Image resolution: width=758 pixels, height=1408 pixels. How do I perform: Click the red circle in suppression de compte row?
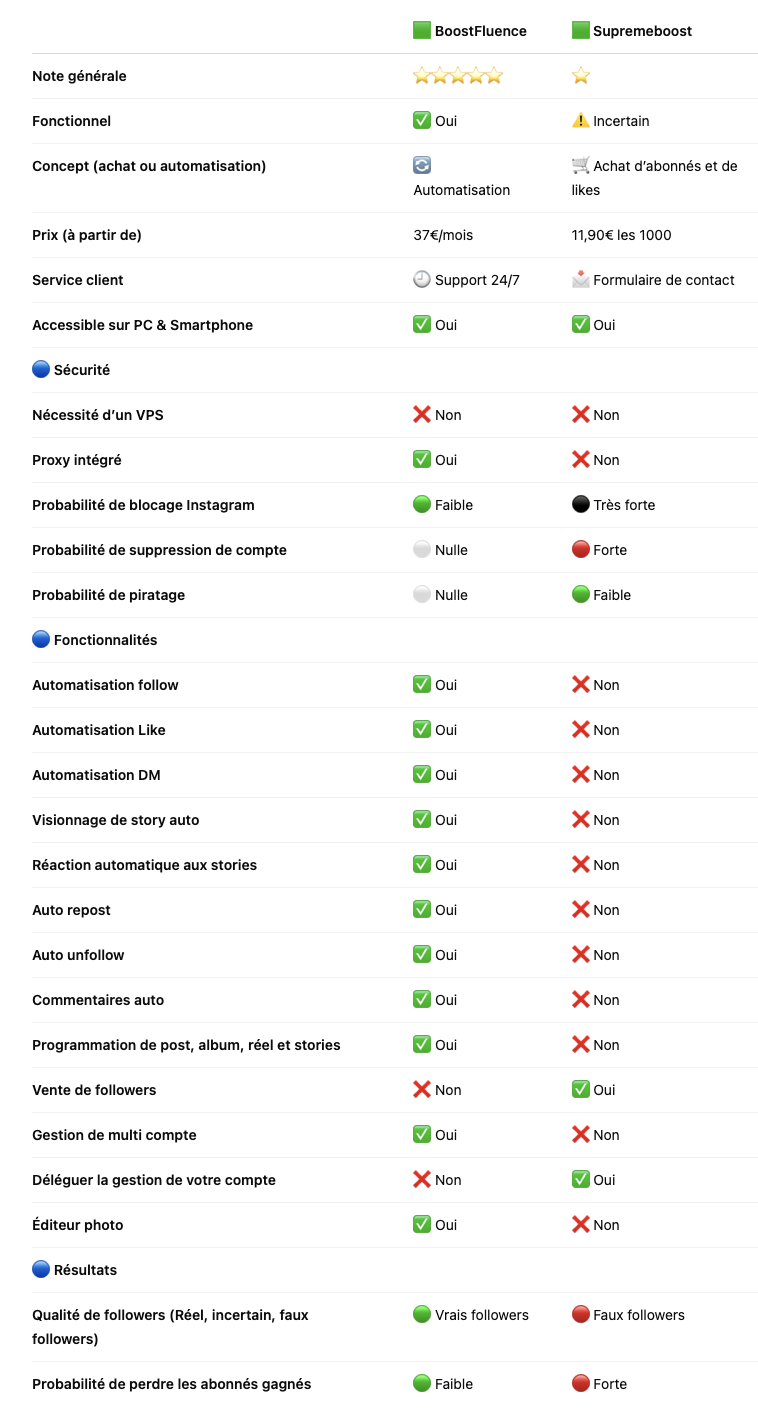coord(581,550)
